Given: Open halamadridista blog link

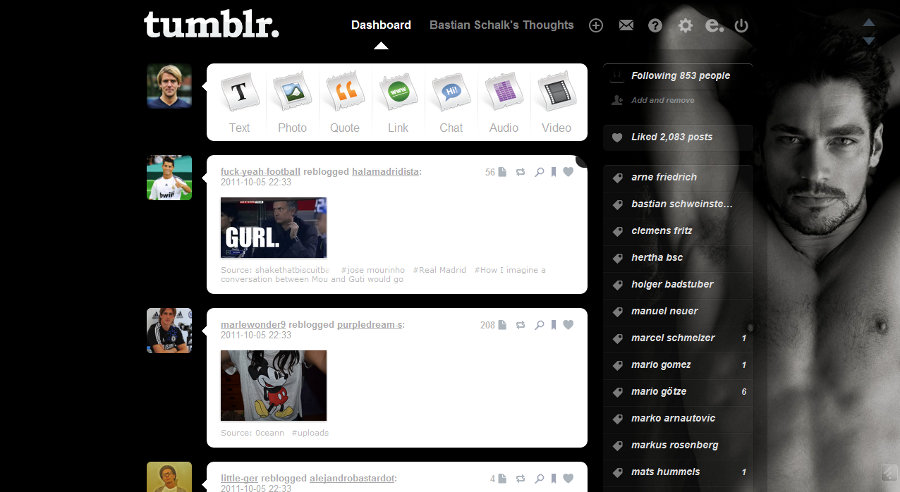Looking at the screenshot, I should tap(385, 172).
